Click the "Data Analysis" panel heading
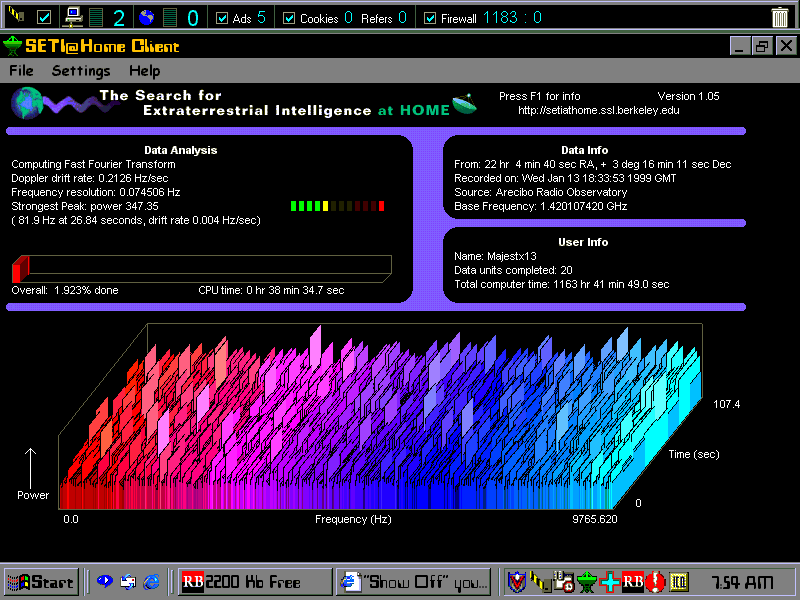The width and height of the screenshot is (800, 600). (x=181, y=150)
